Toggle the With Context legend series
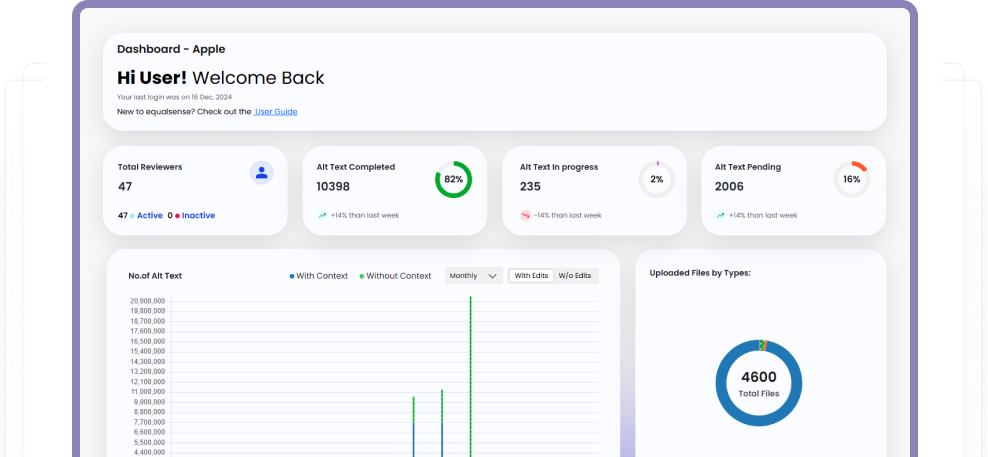 [x=318, y=276]
